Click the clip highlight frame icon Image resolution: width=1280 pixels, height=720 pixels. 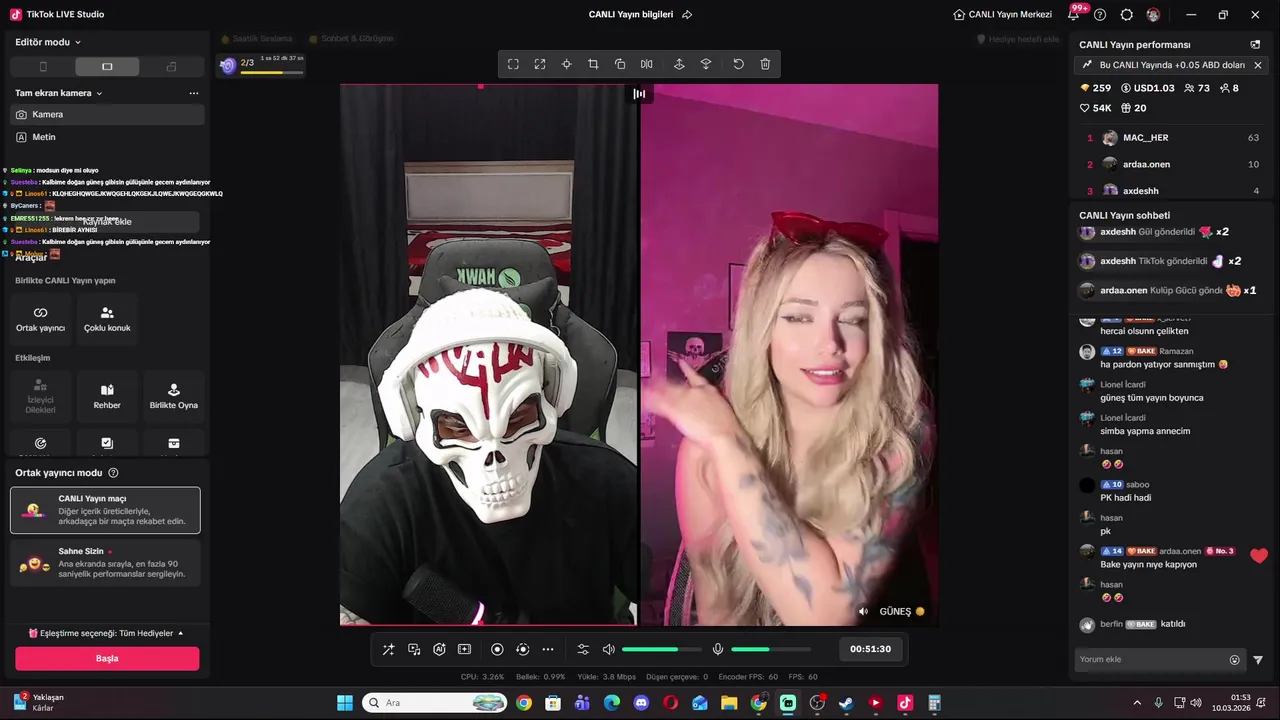[464, 649]
